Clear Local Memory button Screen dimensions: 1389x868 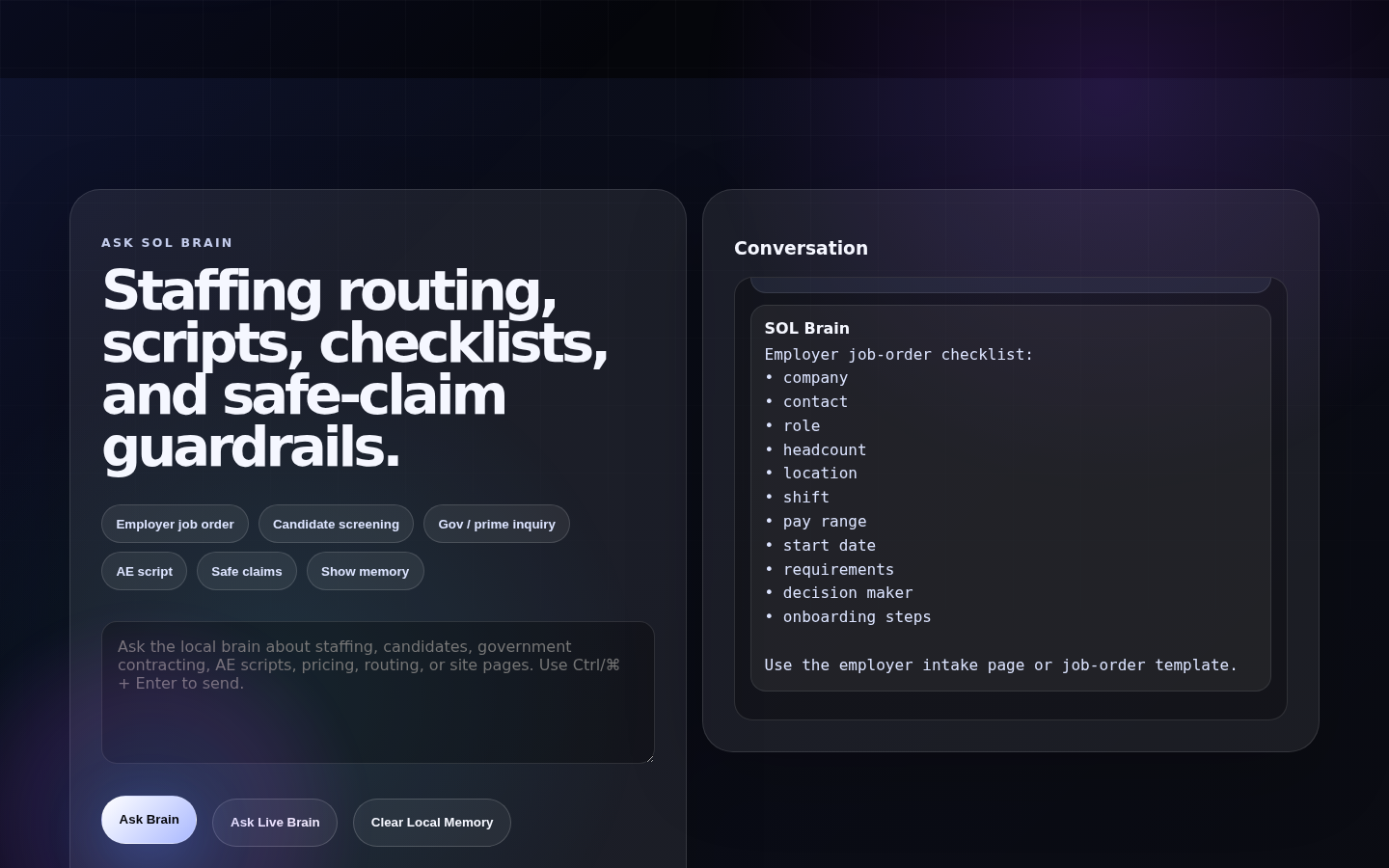click(432, 823)
